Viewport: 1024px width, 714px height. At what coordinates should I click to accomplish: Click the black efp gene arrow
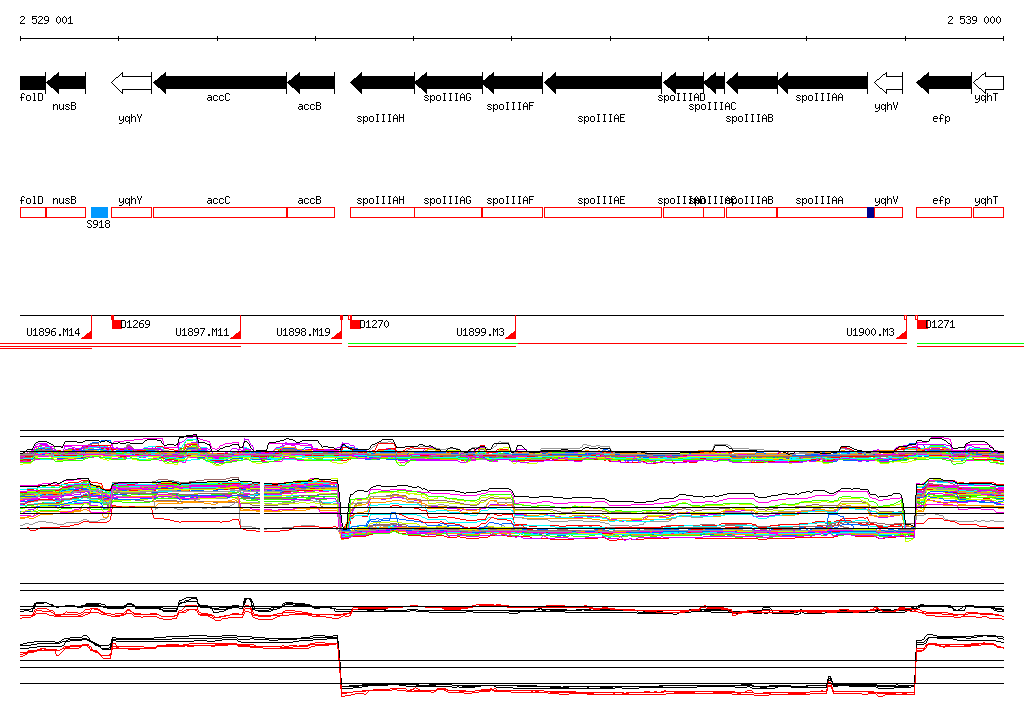pos(944,82)
